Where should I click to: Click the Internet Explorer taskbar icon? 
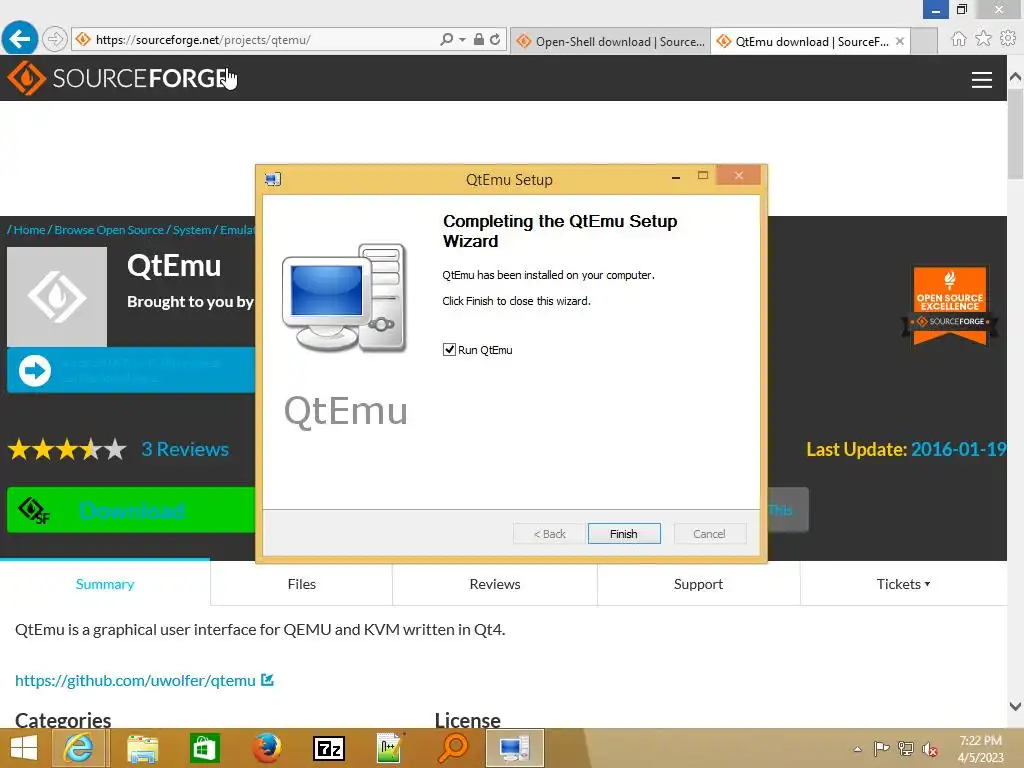78,748
